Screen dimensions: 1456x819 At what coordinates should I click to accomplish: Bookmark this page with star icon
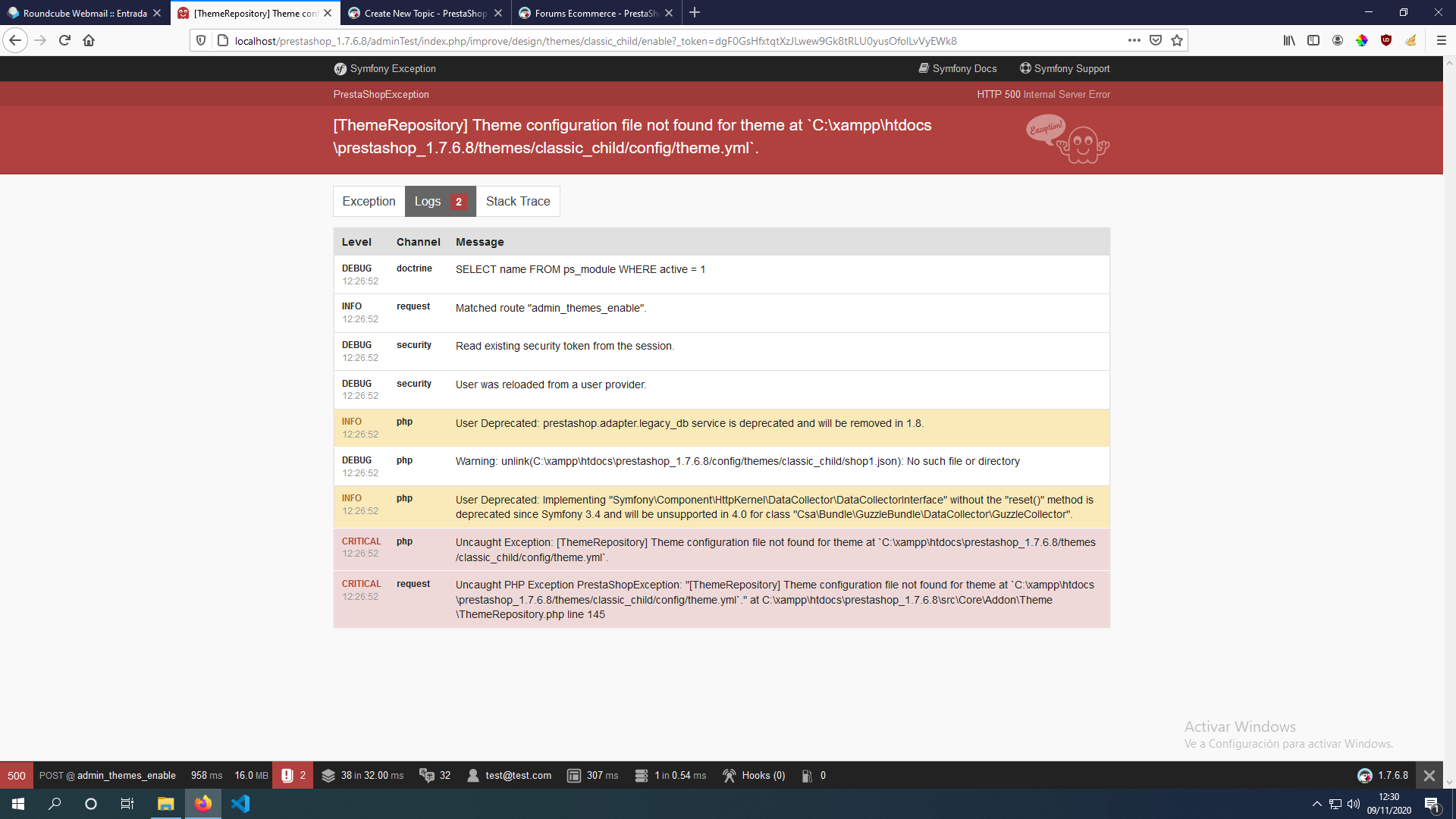click(1177, 40)
